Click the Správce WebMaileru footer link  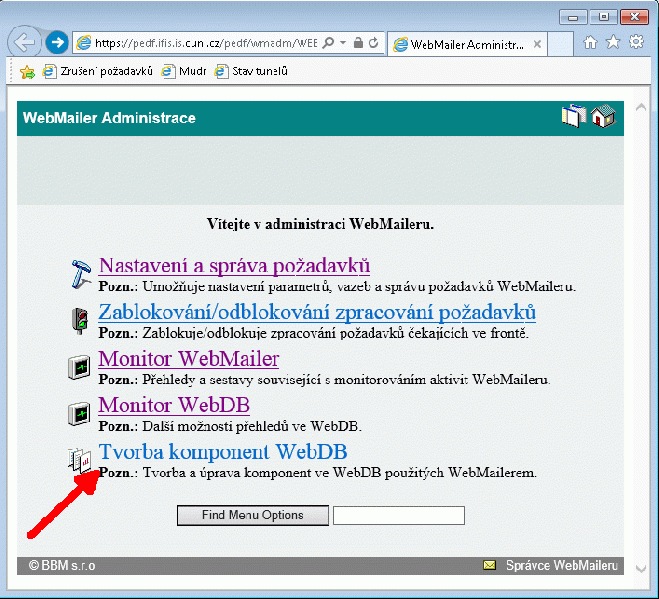point(561,565)
